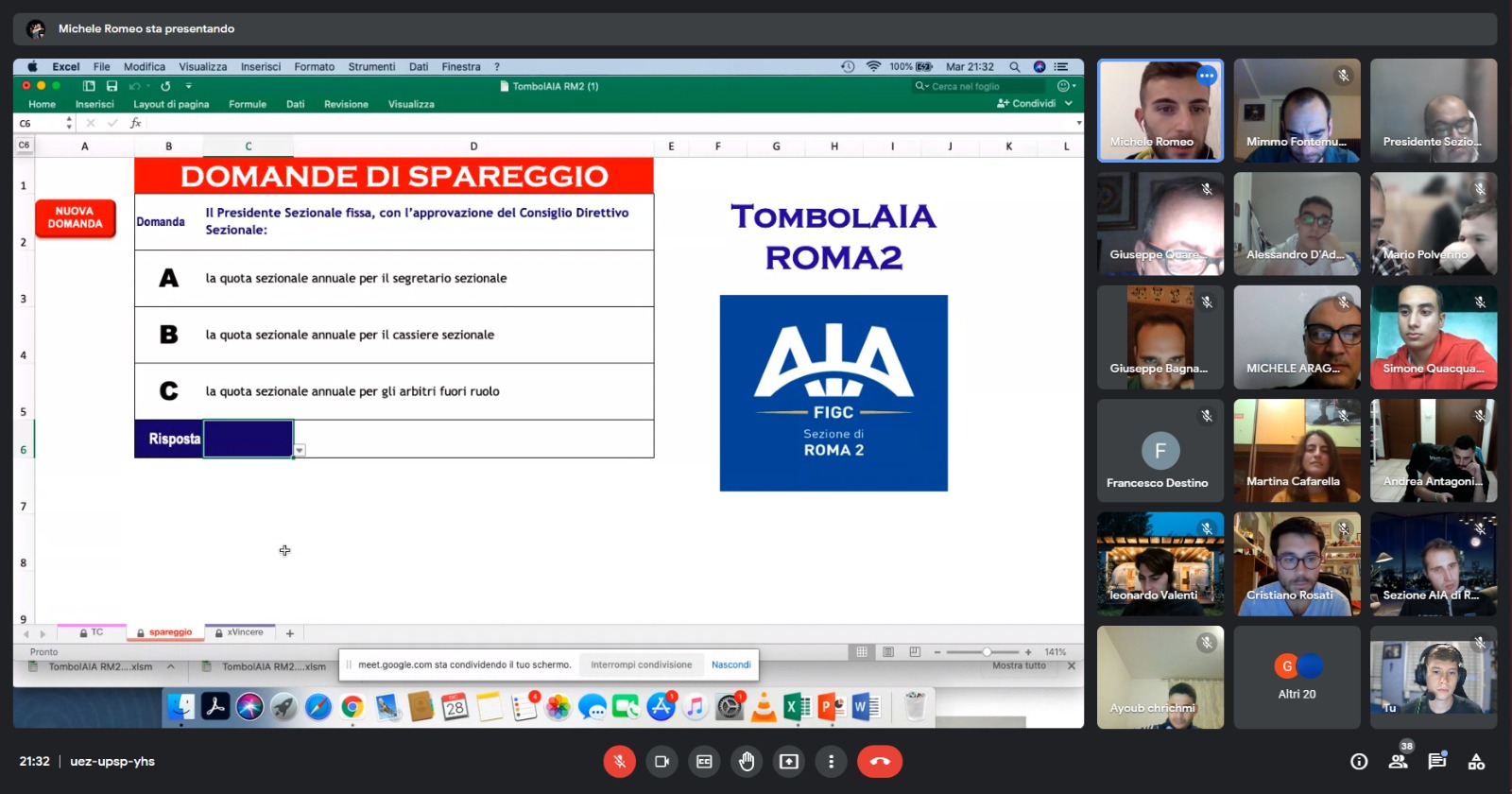Open the meeting chat panel
Screen dimensions: 1512x794
pyautogui.click(x=1437, y=762)
